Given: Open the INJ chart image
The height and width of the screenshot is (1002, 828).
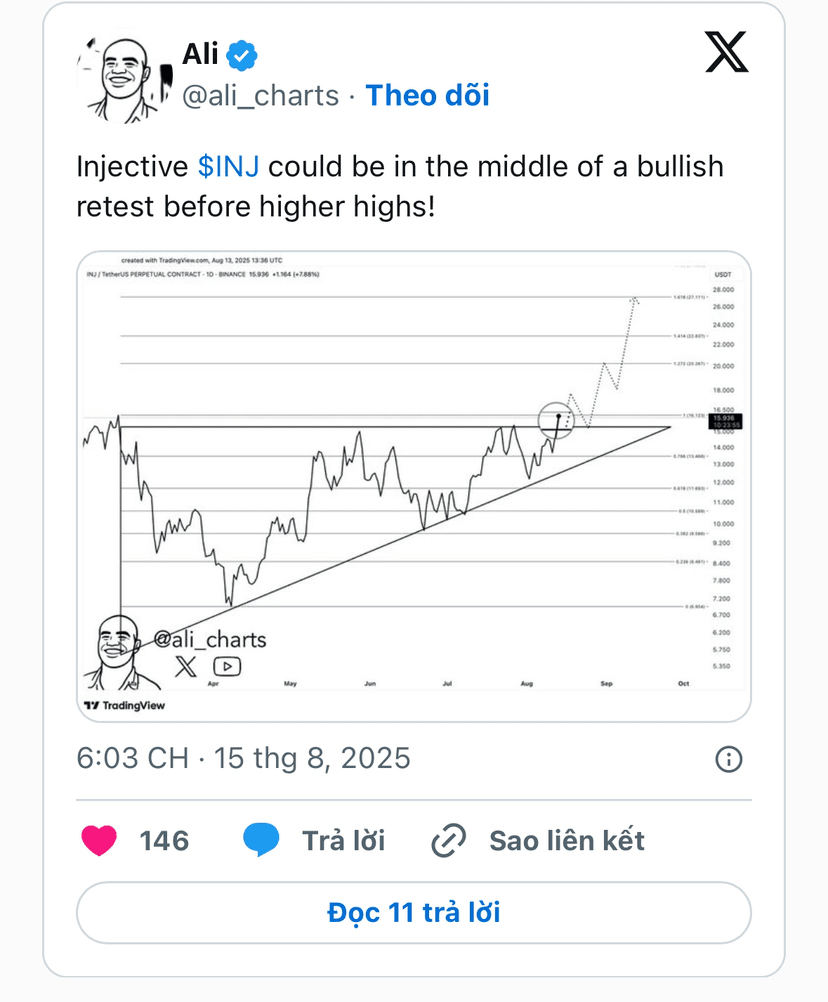Looking at the screenshot, I should 414,486.
